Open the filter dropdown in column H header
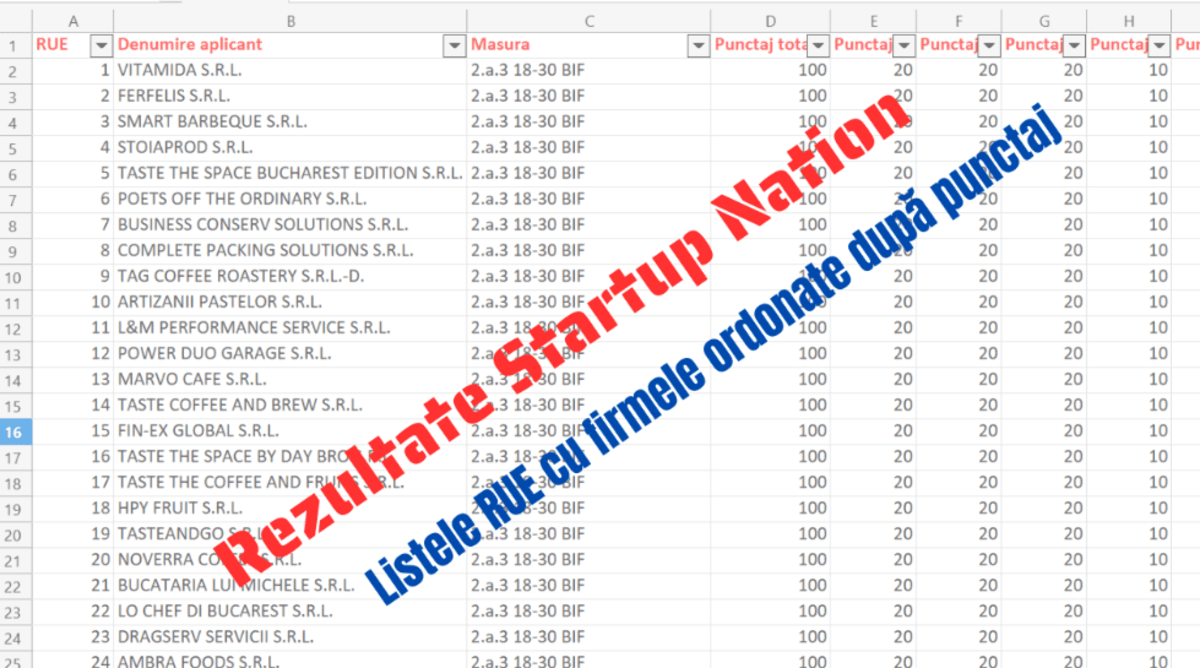 [1159, 45]
